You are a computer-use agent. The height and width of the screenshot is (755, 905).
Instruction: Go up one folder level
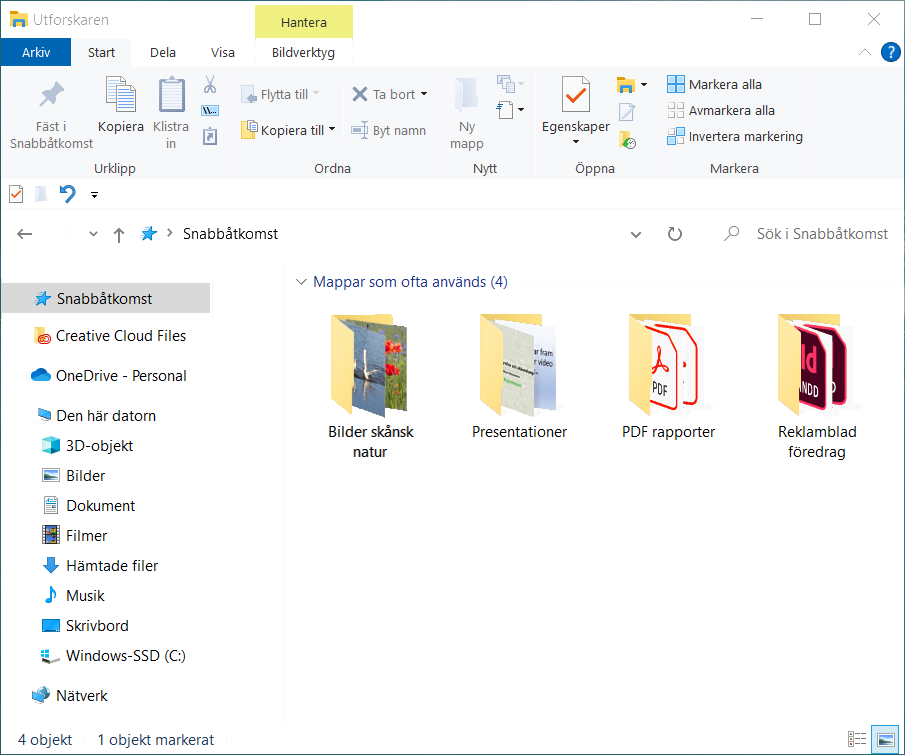tap(119, 234)
